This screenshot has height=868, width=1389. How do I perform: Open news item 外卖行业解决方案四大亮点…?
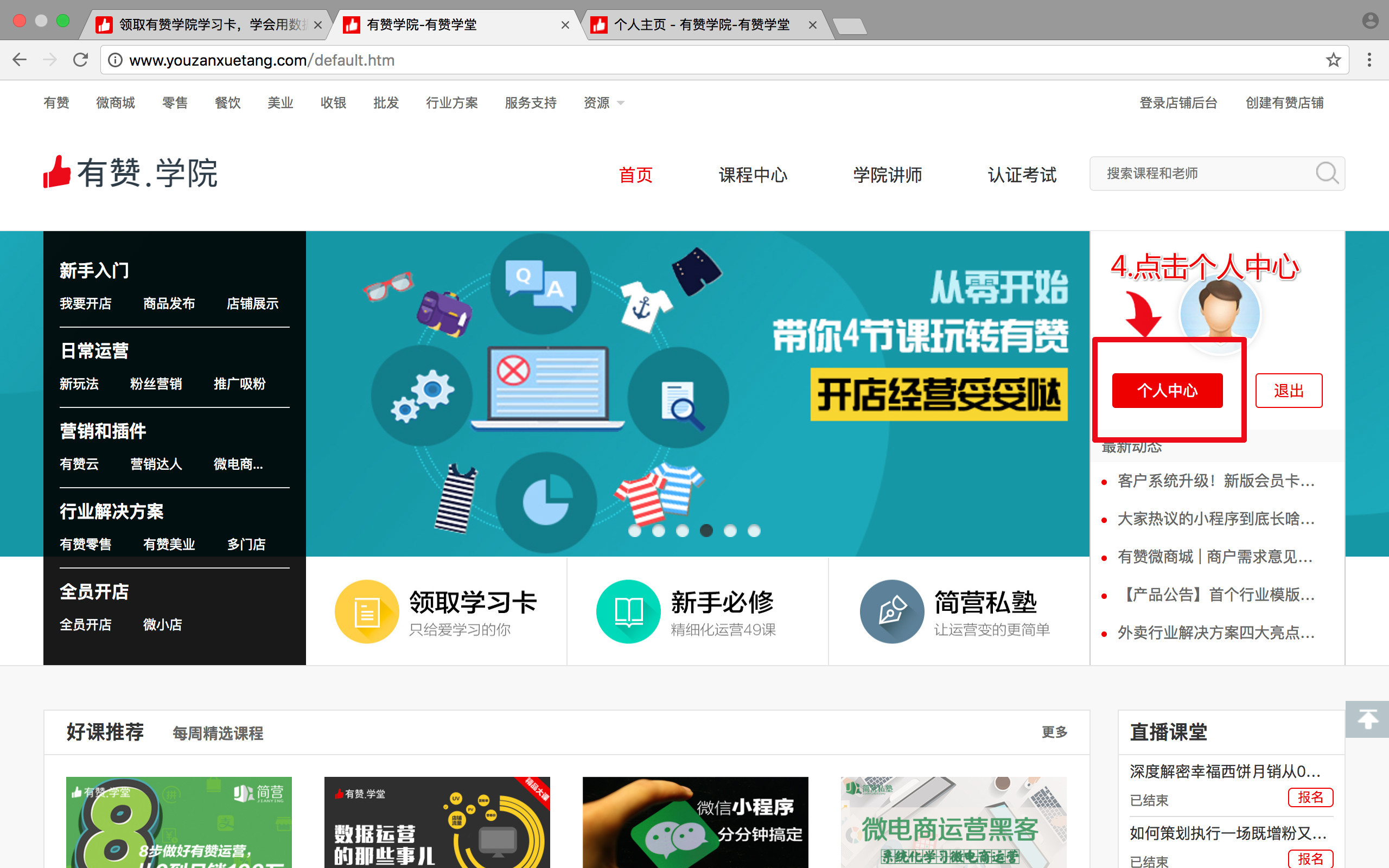(x=1216, y=633)
